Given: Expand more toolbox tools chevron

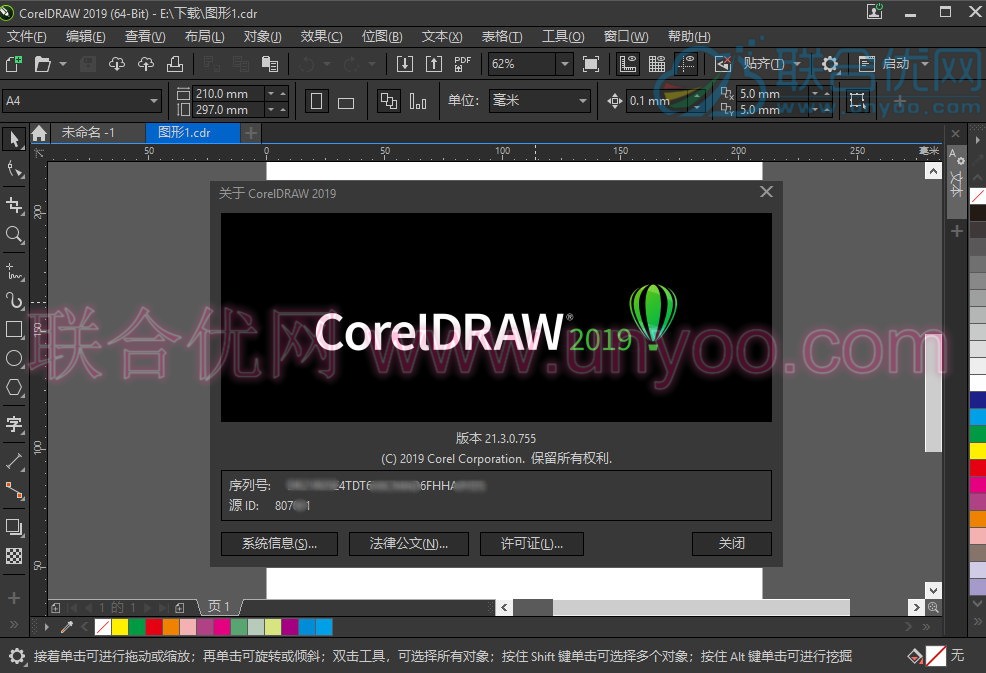Looking at the screenshot, I should tap(14, 625).
